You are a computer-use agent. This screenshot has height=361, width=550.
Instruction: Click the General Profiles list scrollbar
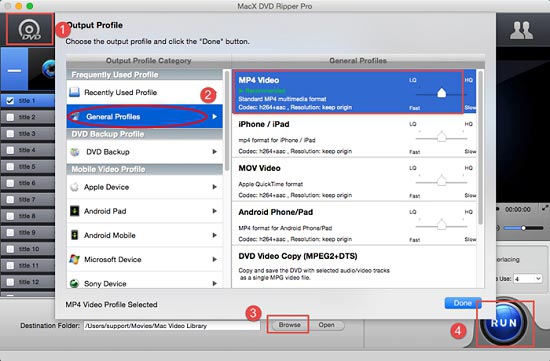click(480, 147)
